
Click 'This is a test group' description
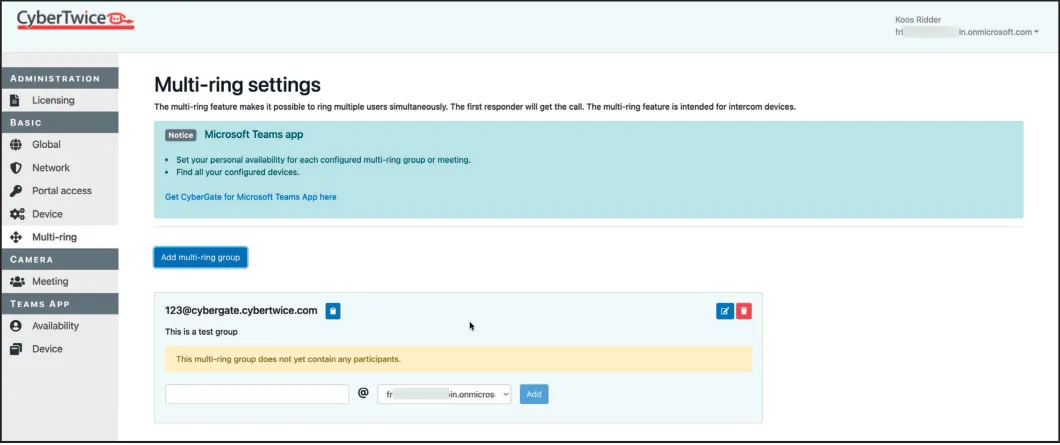pyautogui.click(x=201, y=332)
